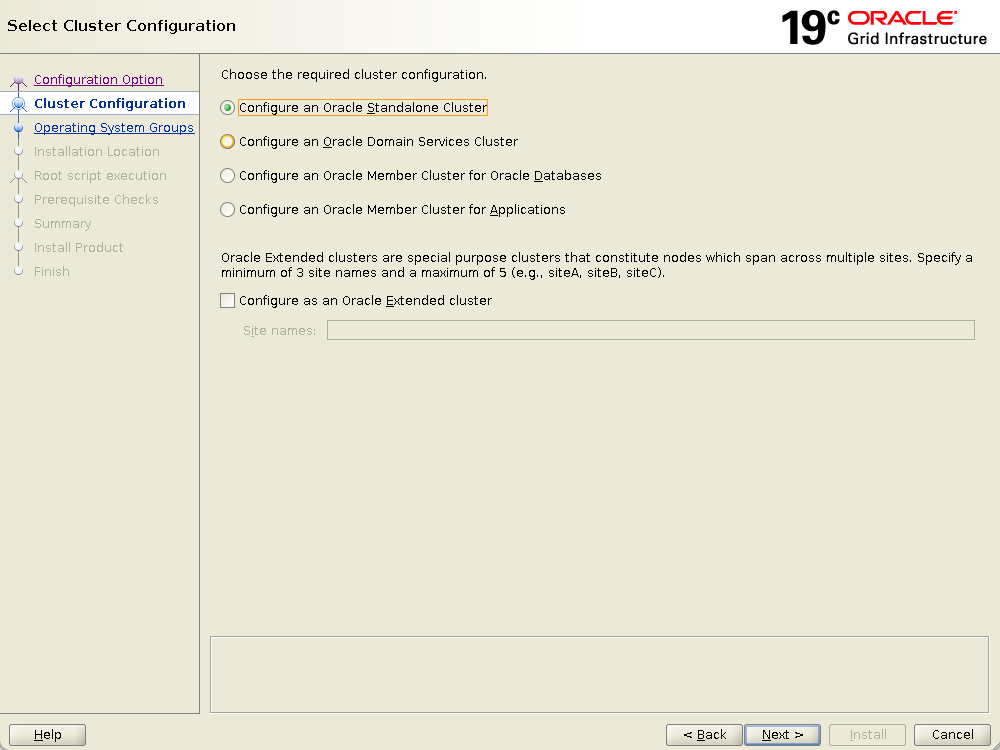The image size is (1000, 750).
Task: Select Configure an Oracle Standalone Cluster
Action: (x=228, y=108)
